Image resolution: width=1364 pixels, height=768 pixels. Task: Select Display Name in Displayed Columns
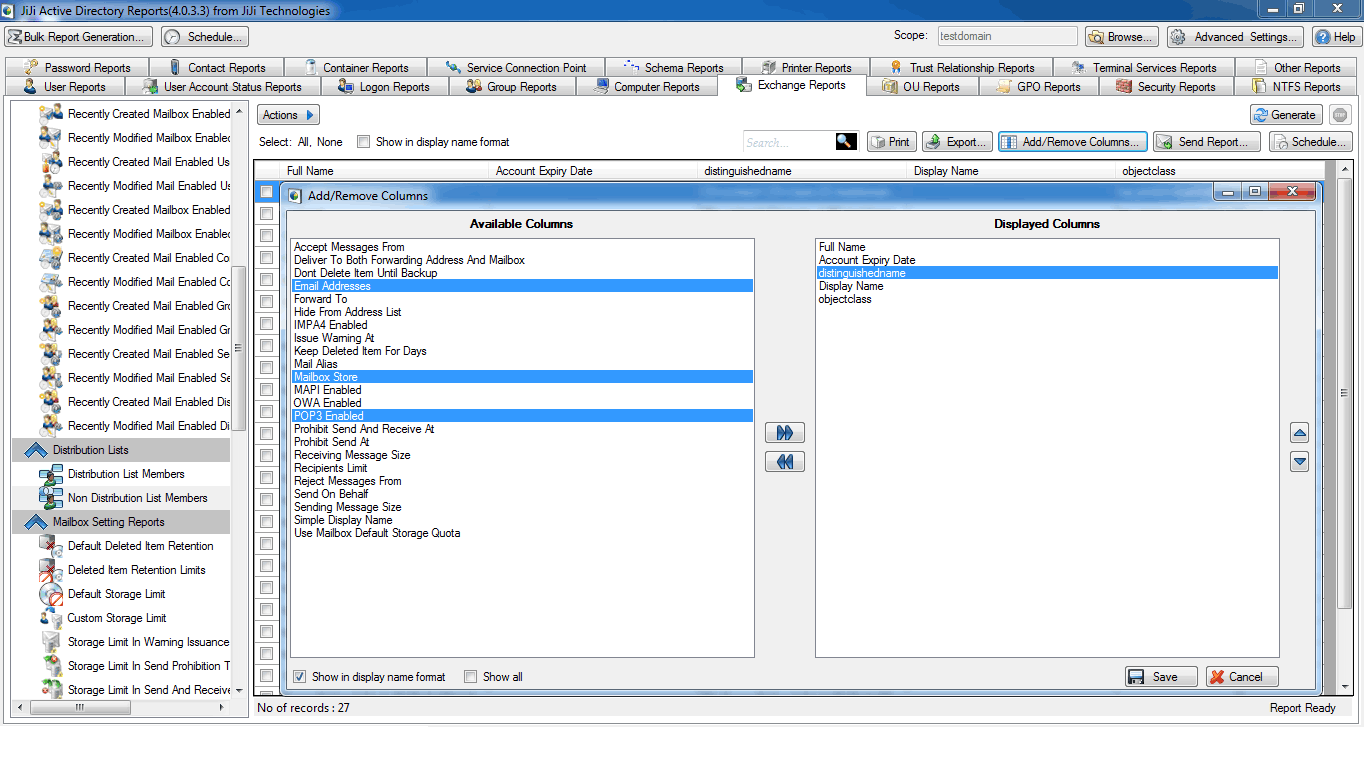[1047, 286]
